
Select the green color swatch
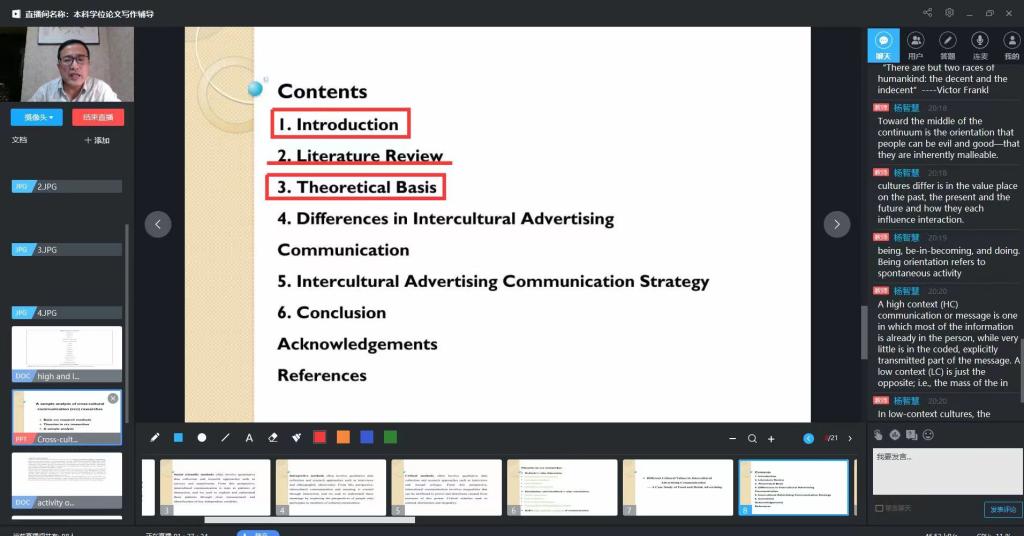[390, 438]
